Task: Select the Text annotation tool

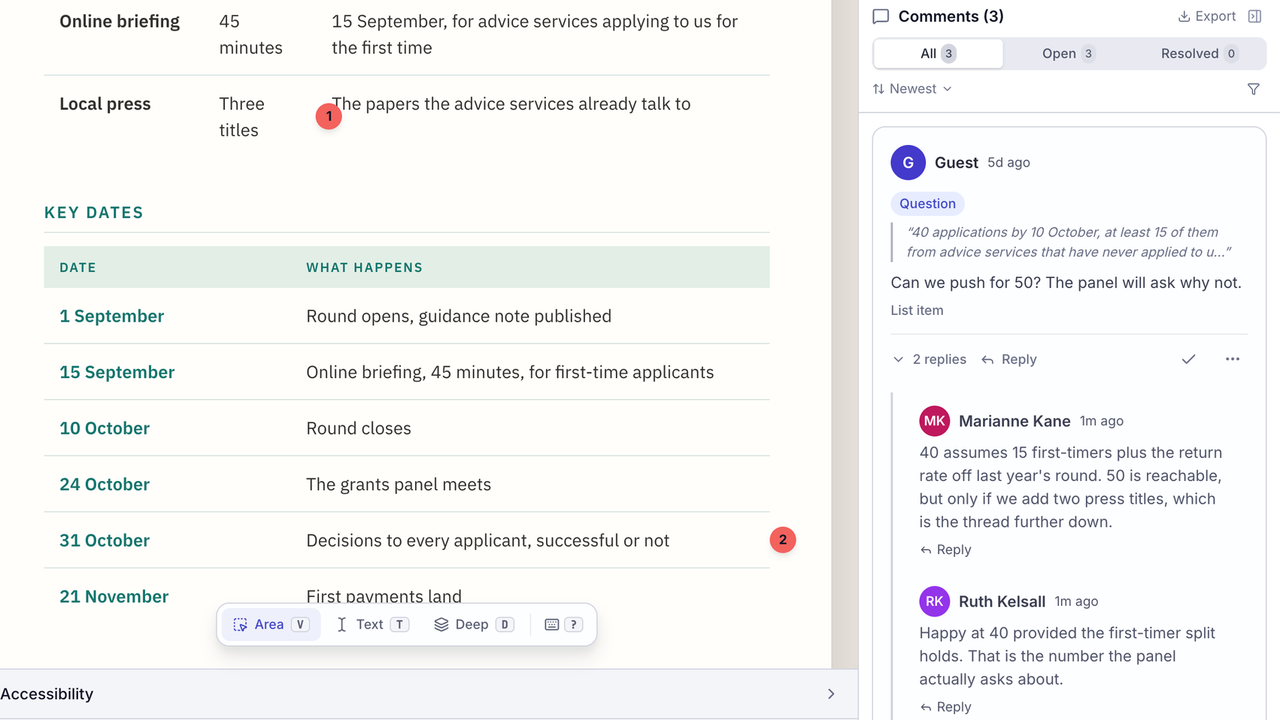Action: tap(370, 624)
